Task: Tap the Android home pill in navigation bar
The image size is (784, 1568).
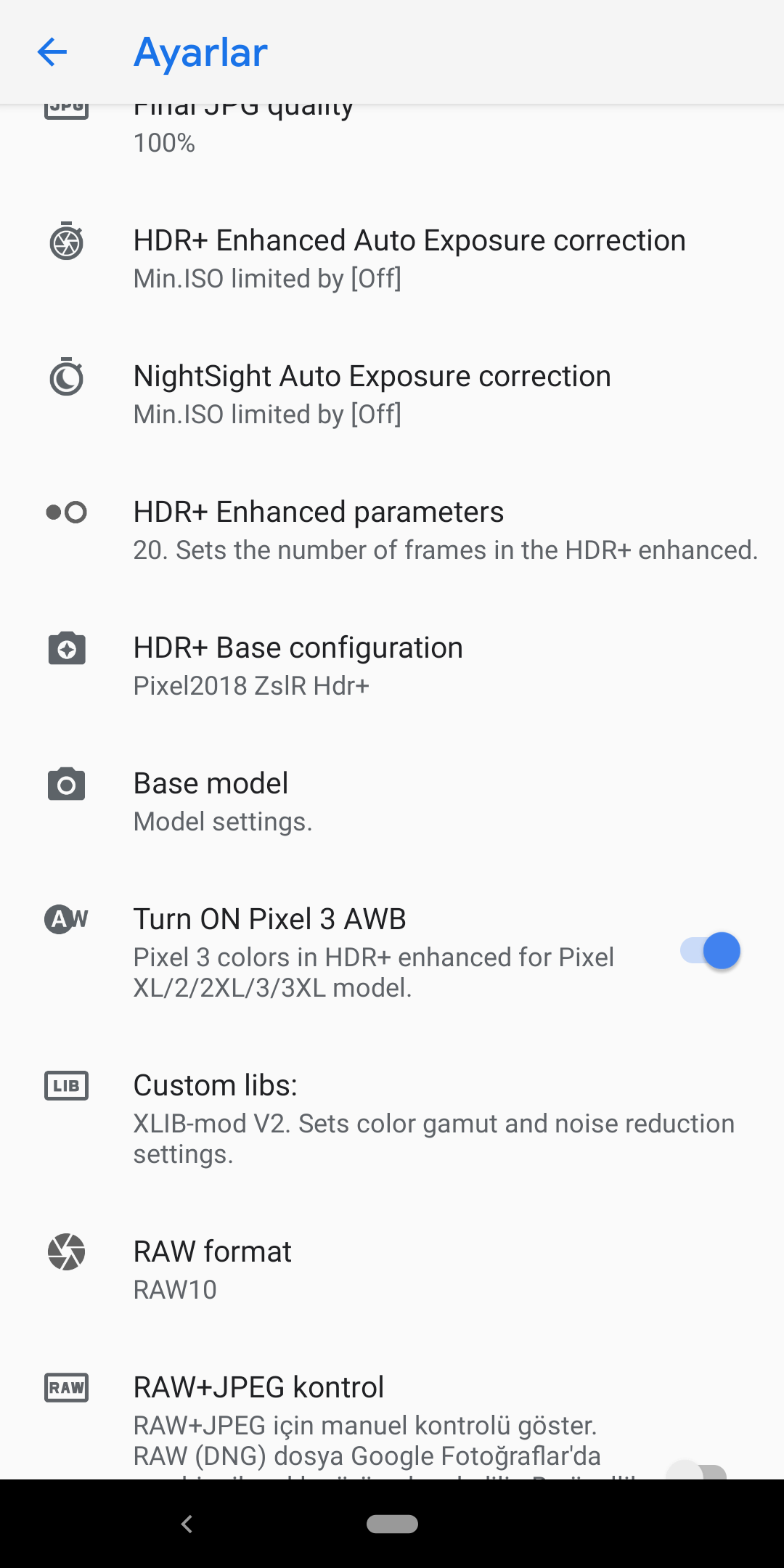Action: (x=392, y=1524)
